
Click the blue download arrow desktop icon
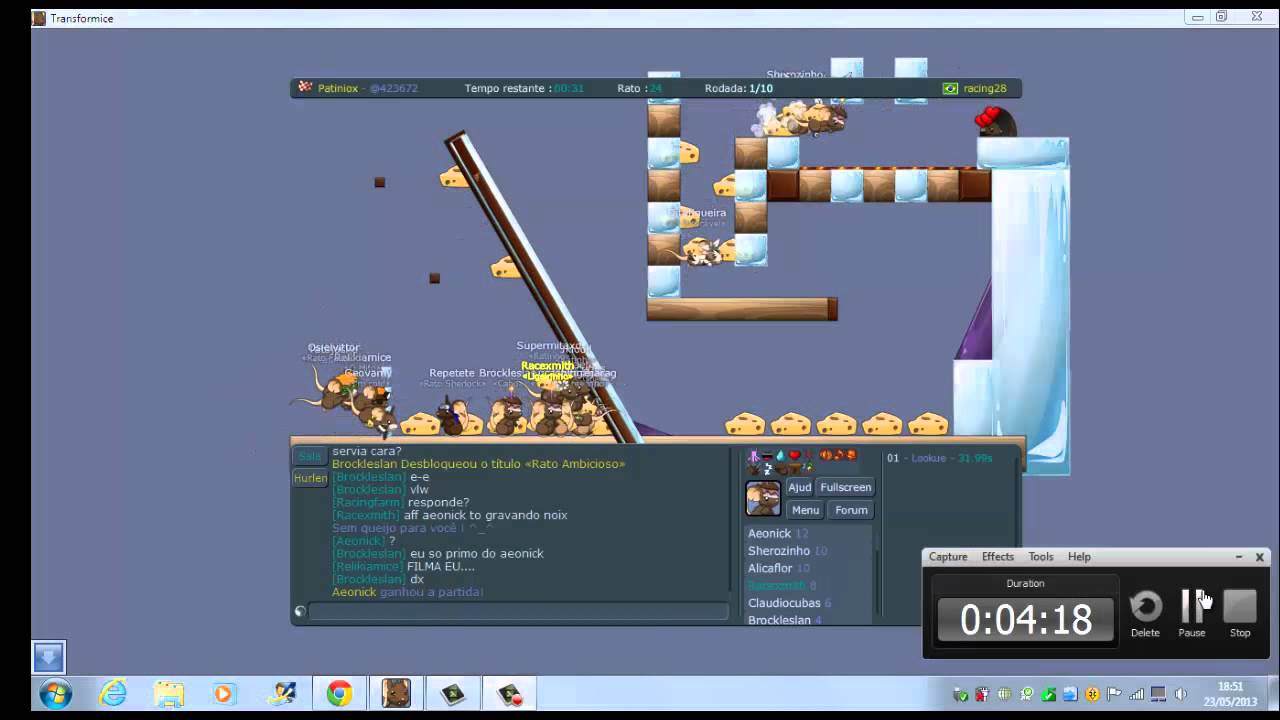(x=48, y=657)
